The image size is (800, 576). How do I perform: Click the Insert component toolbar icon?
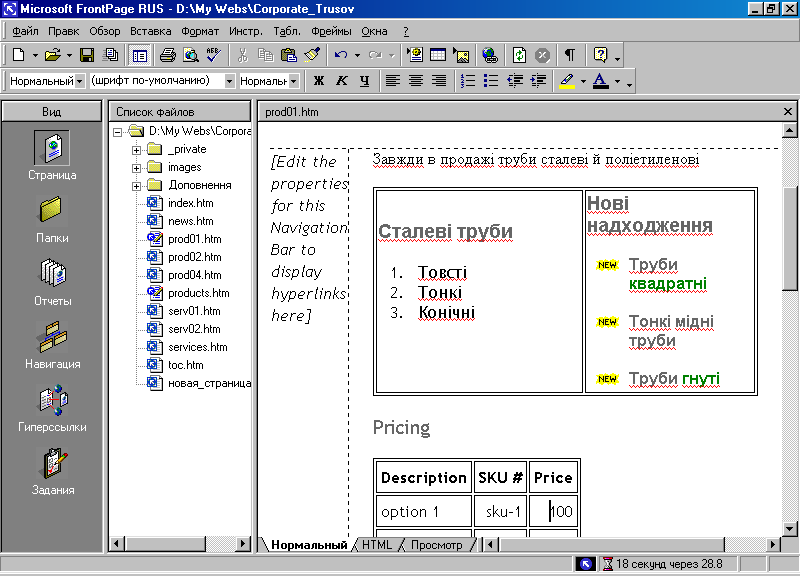coord(415,55)
